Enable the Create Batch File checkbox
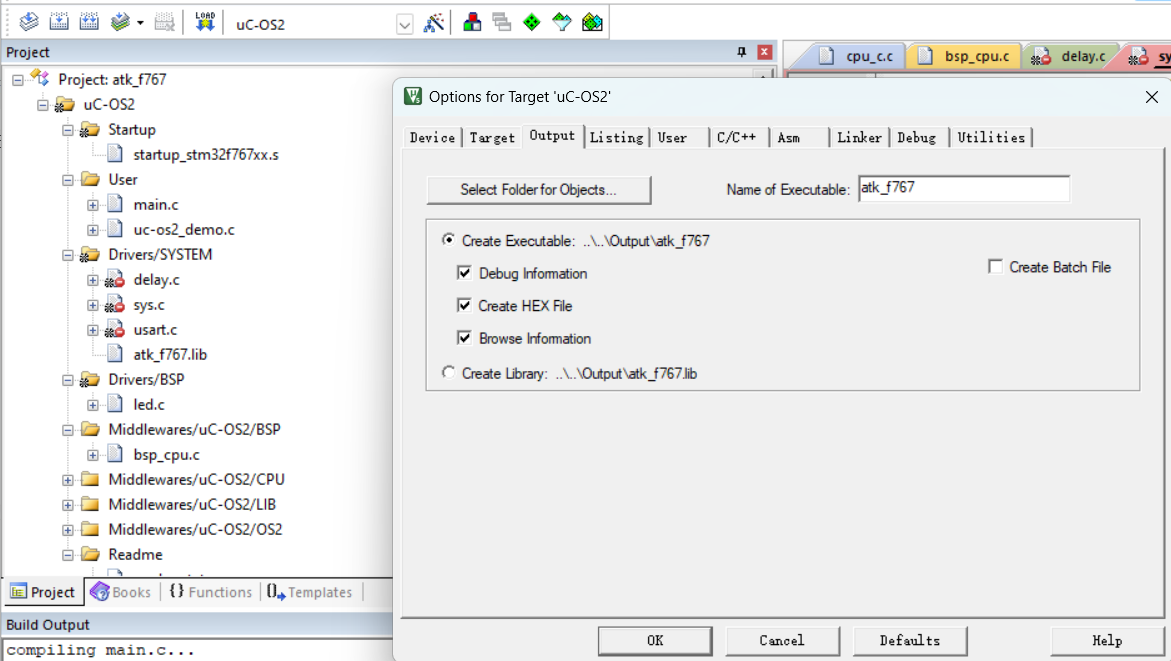1171x661 pixels. [x=995, y=267]
